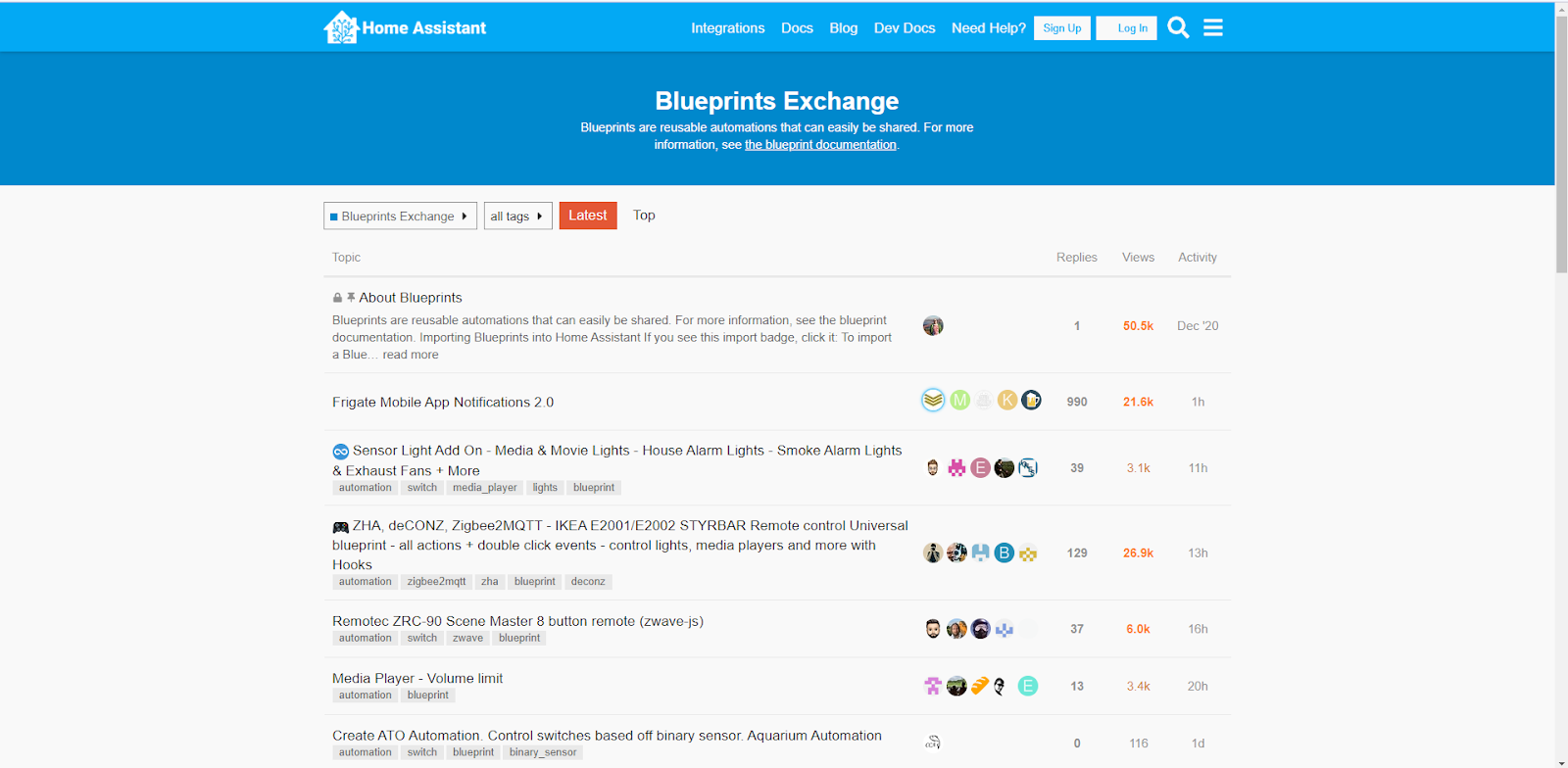The height and width of the screenshot is (768, 1568).
Task: Click the Log In button
Action: click(1126, 28)
